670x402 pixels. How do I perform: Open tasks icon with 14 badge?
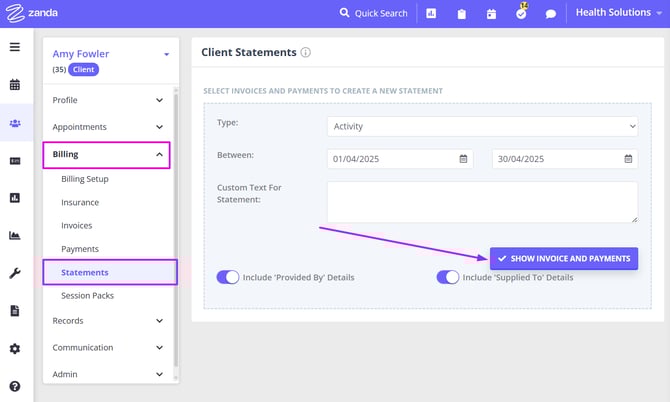[521, 14]
